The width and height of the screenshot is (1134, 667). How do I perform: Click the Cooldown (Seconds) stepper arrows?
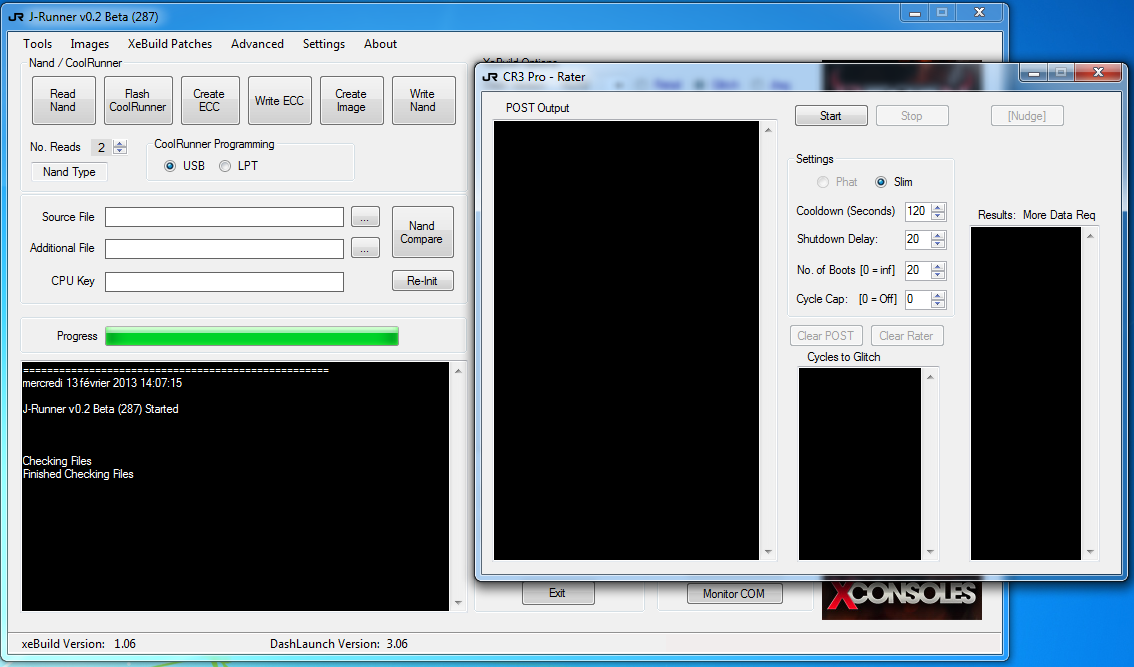(938, 211)
